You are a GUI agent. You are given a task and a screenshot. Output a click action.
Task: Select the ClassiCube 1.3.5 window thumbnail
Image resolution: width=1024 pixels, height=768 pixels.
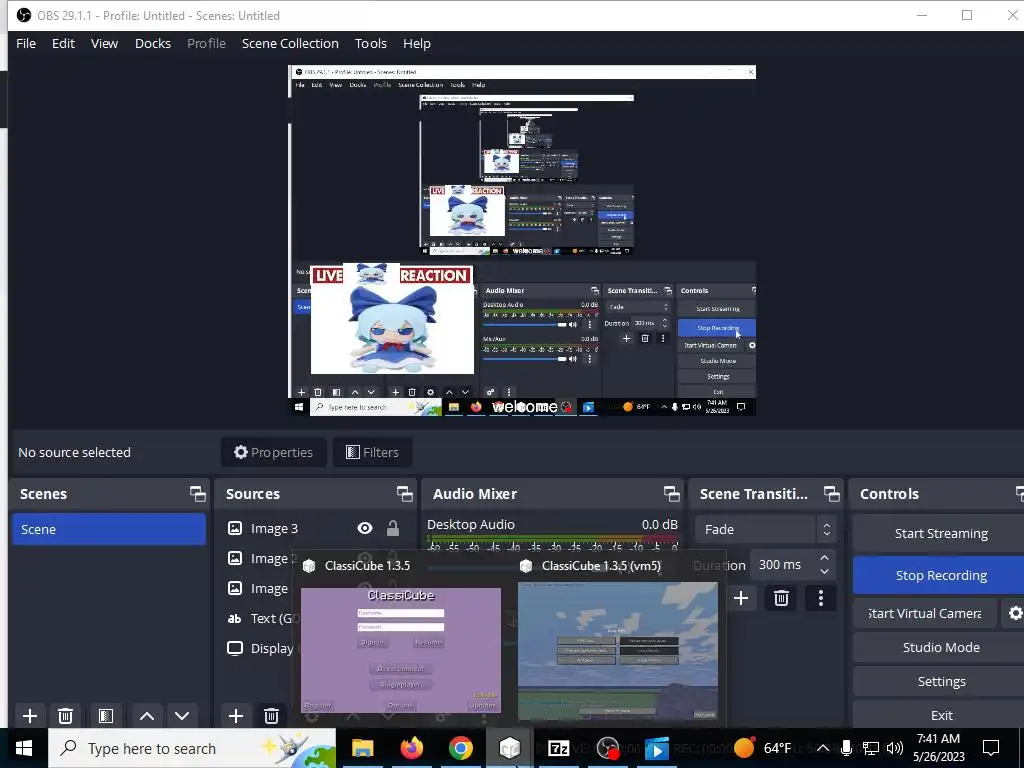point(401,650)
